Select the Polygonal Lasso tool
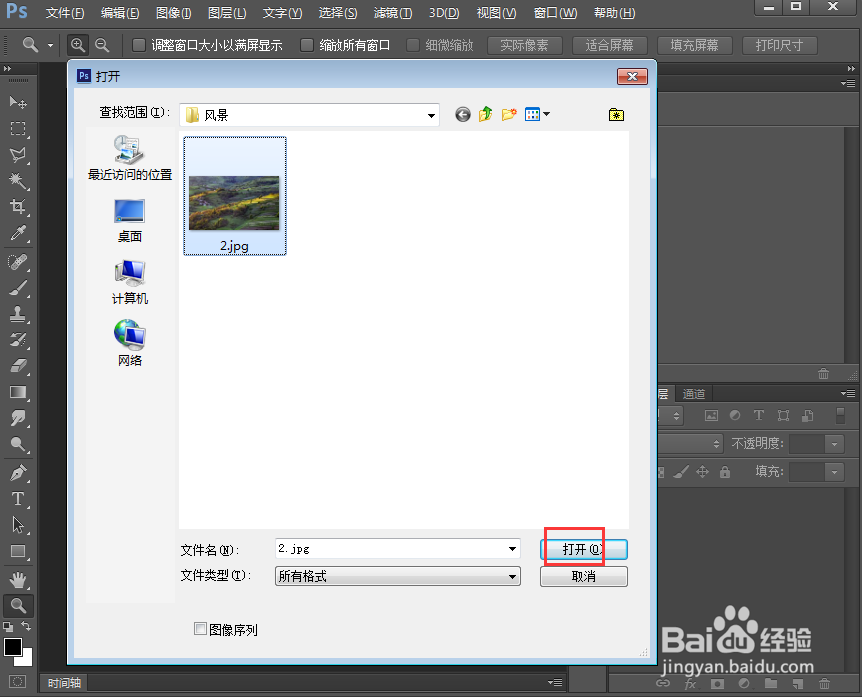 coord(18,155)
